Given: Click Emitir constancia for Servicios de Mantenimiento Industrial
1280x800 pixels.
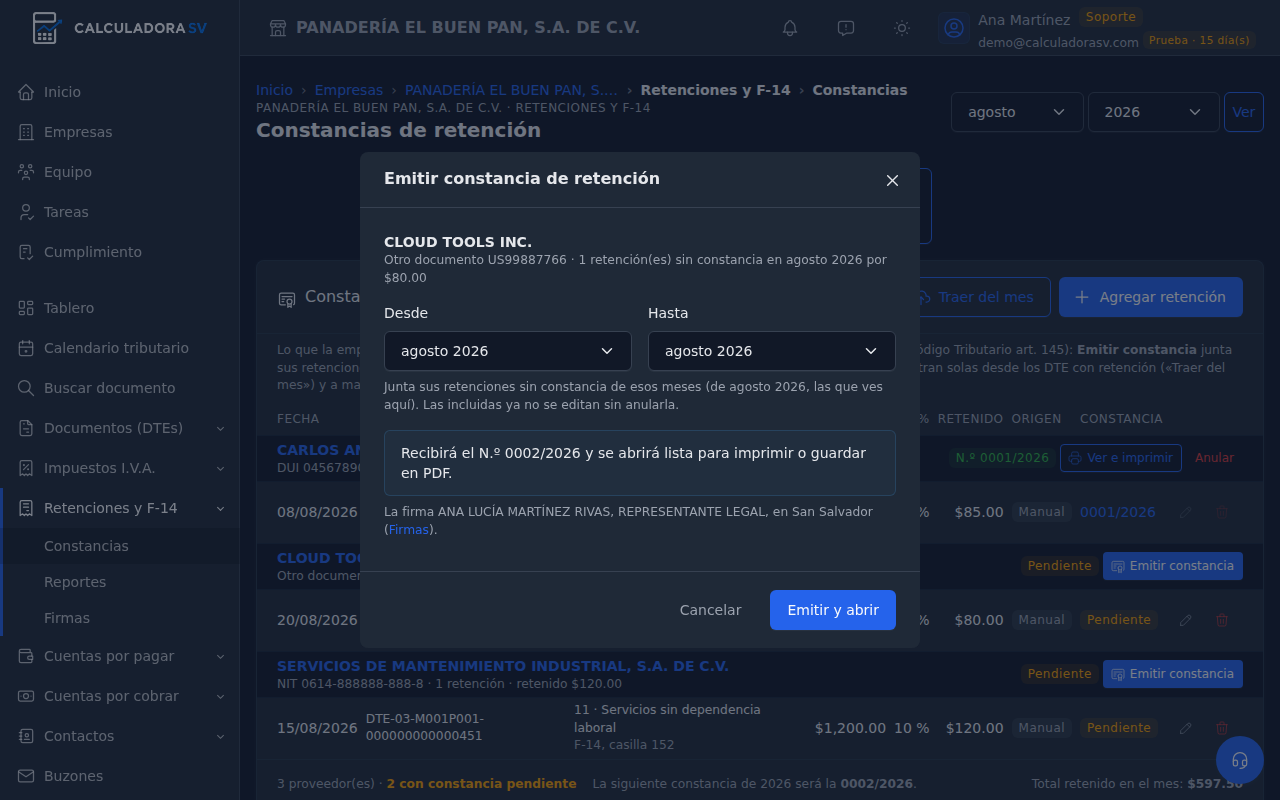Looking at the screenshot, I should [x=1173, y=674].
